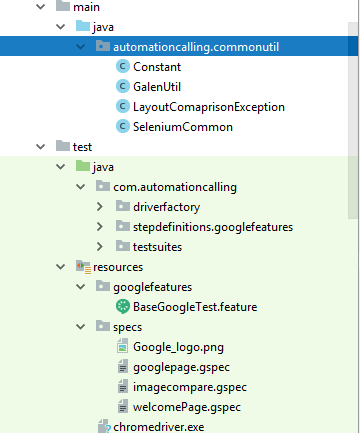Click the green java test folder icon

[83, 166]
